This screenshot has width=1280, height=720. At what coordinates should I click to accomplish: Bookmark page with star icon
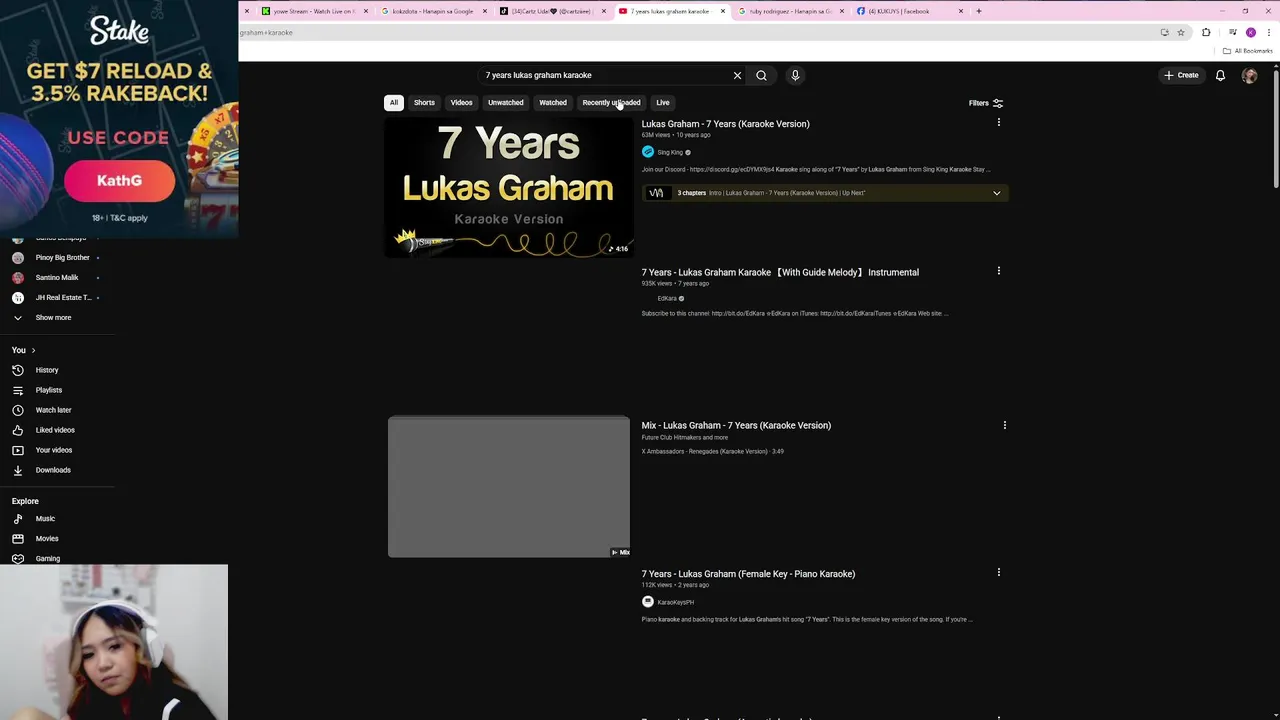[1181, 32]
